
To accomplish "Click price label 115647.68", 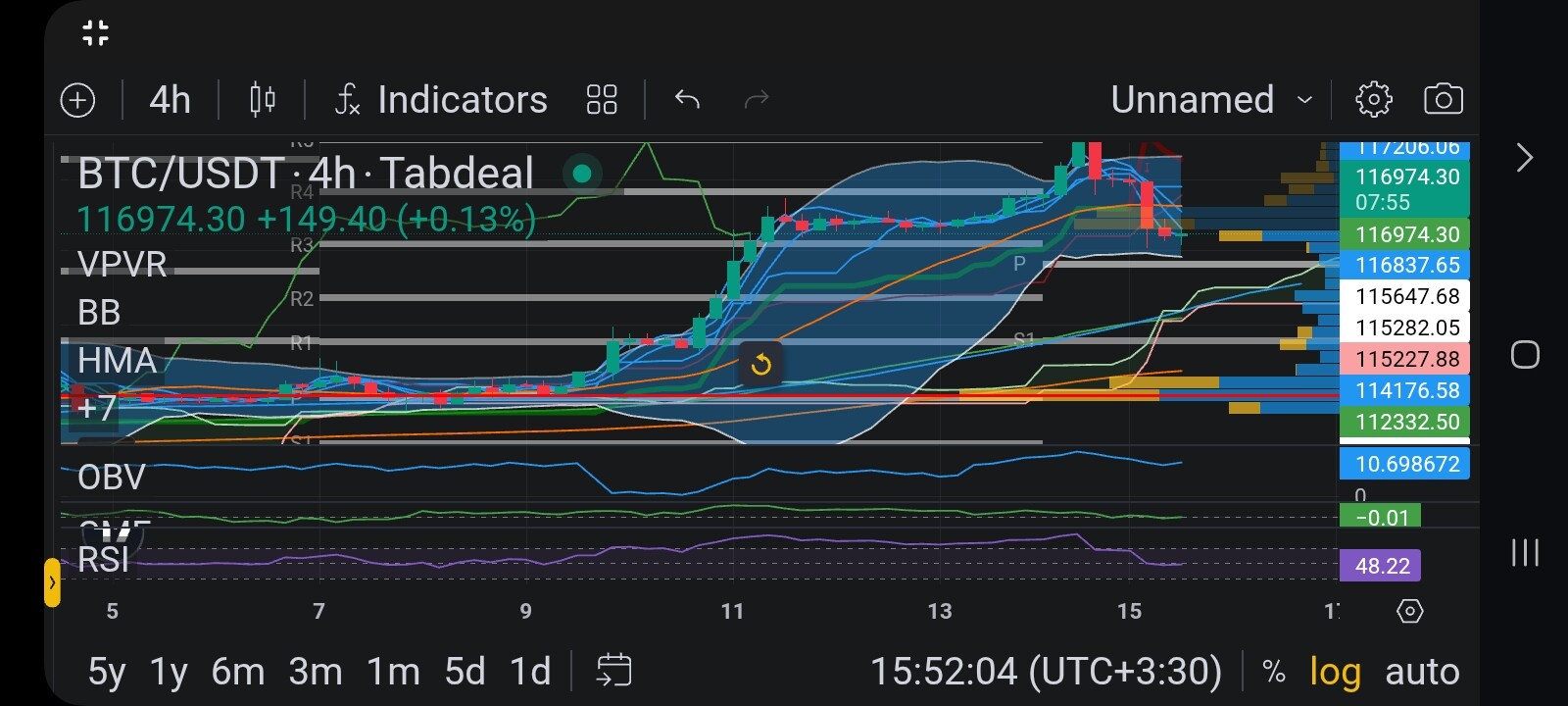I will [1404, 296].
